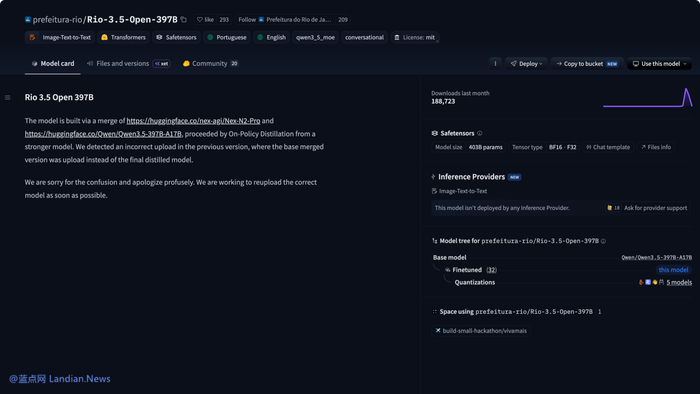Click the Rio-3.5-Open-397B model title
Screen dimensions: 700x394
coord(132,20)
